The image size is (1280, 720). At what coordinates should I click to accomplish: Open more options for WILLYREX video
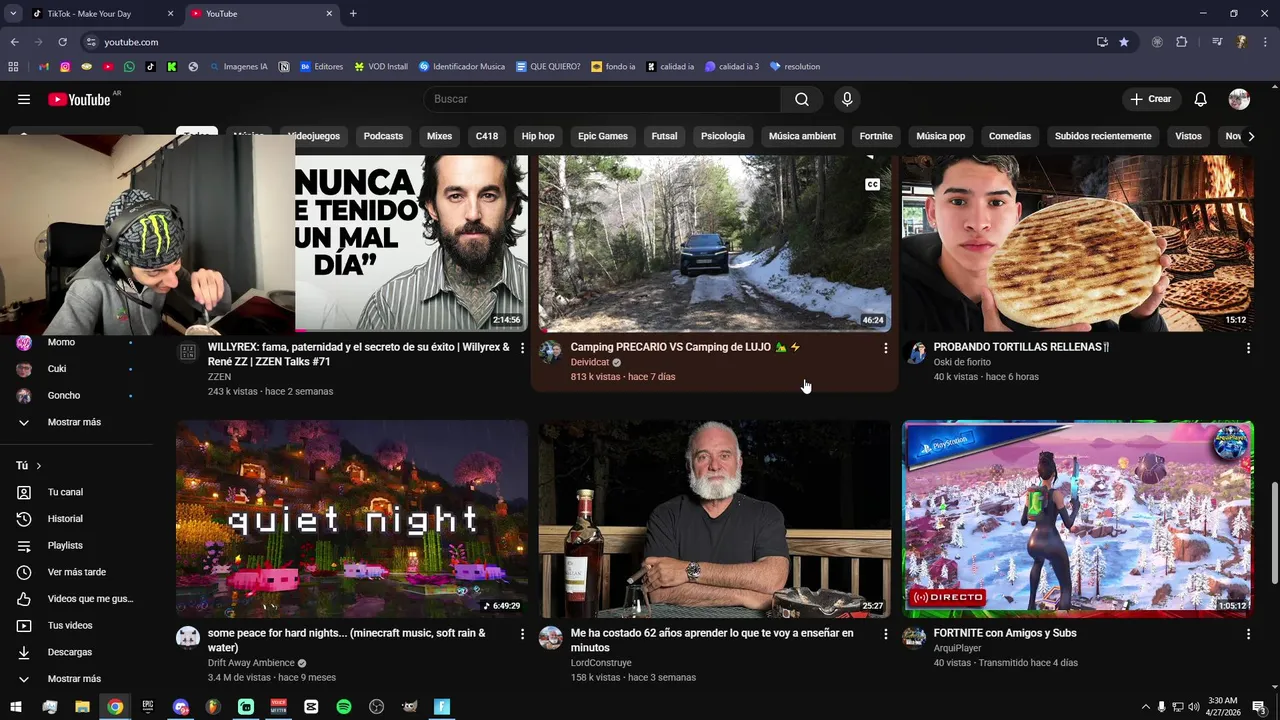click(x=522, y=348)
